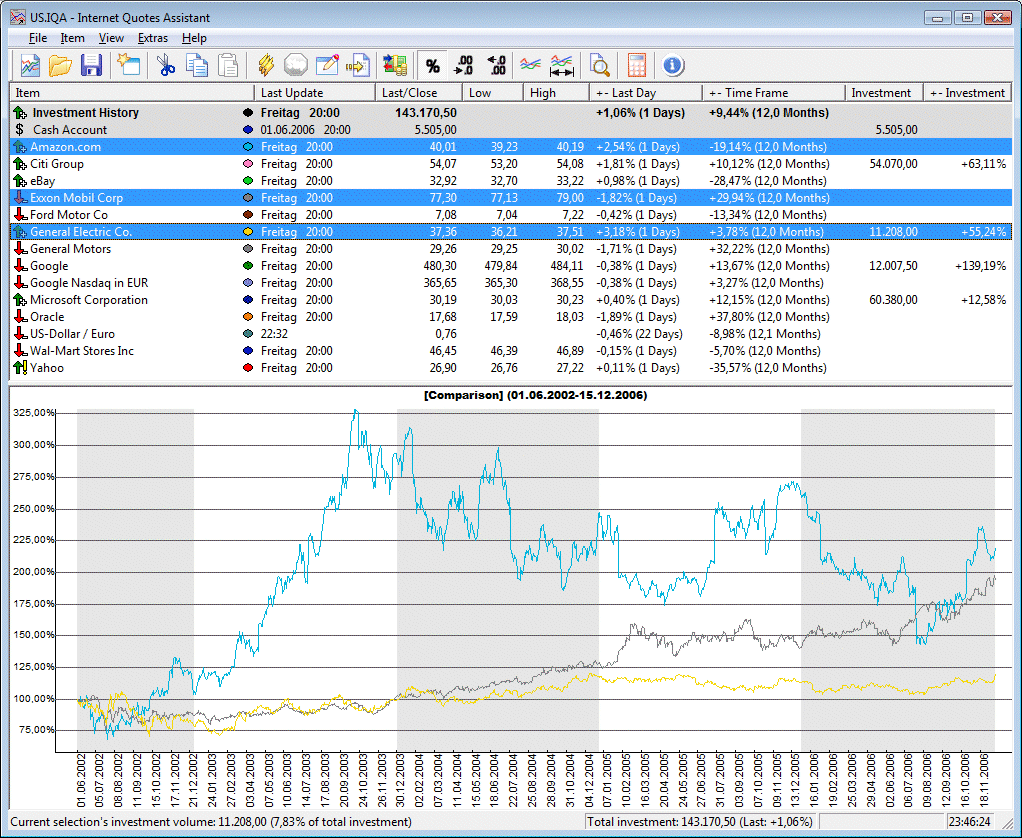The height and width of the screenshot is (838, 1022).
Task: Open the Extras menu
Action: [153, 38]
